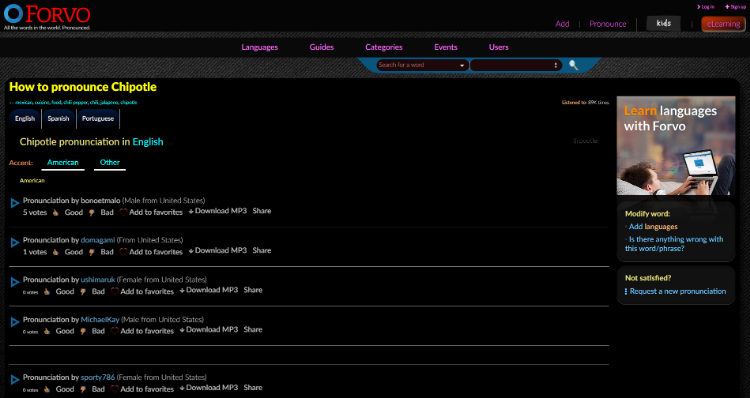
Task: Add domagami's pronunciation to favorites
Action: pos(151,252)
